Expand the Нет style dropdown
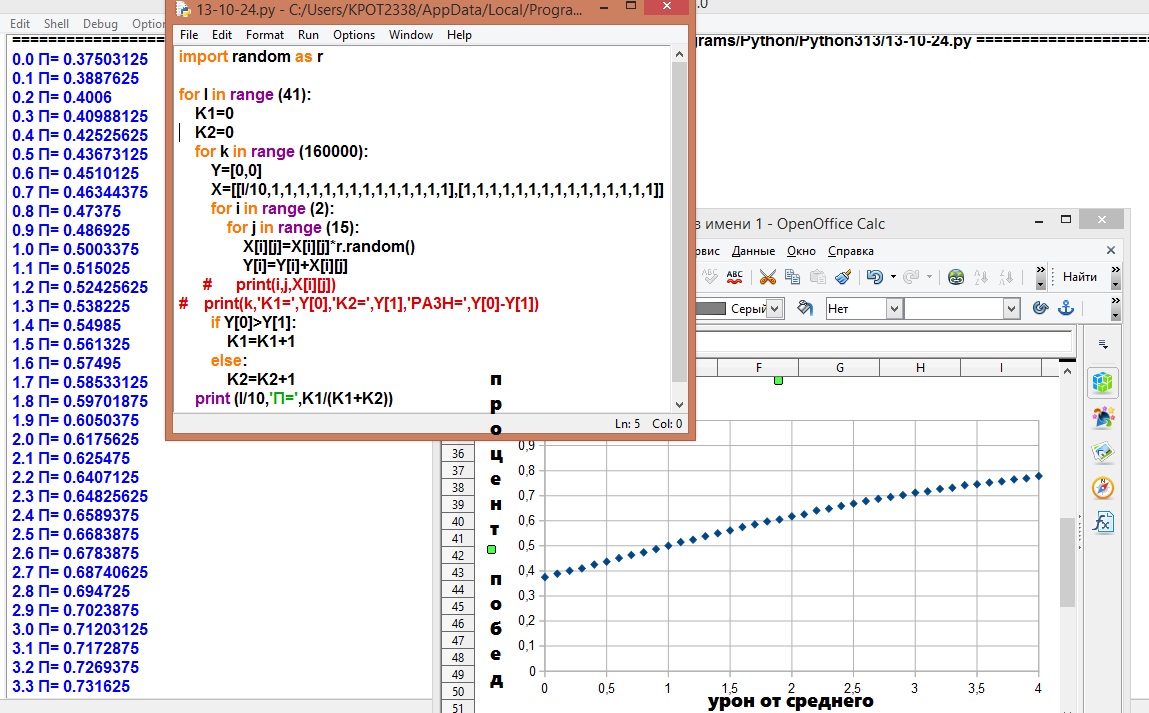This screenshot has height=713, width=1149. (x=894, y=310)
